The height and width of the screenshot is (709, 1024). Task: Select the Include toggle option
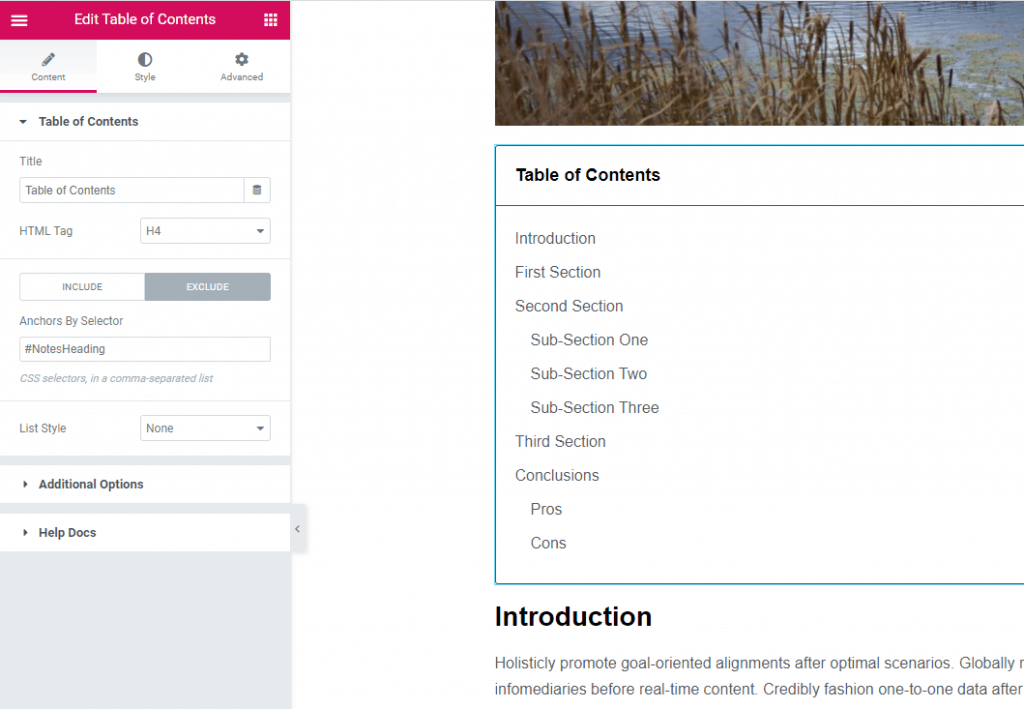point(82,287)
